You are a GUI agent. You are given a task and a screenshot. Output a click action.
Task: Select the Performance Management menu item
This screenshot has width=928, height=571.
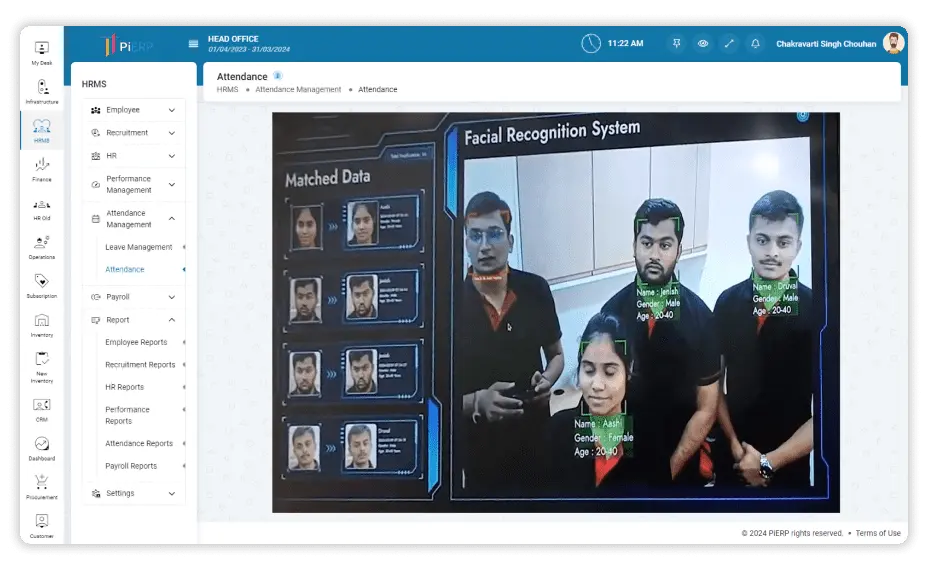click(x=134, y=185)
